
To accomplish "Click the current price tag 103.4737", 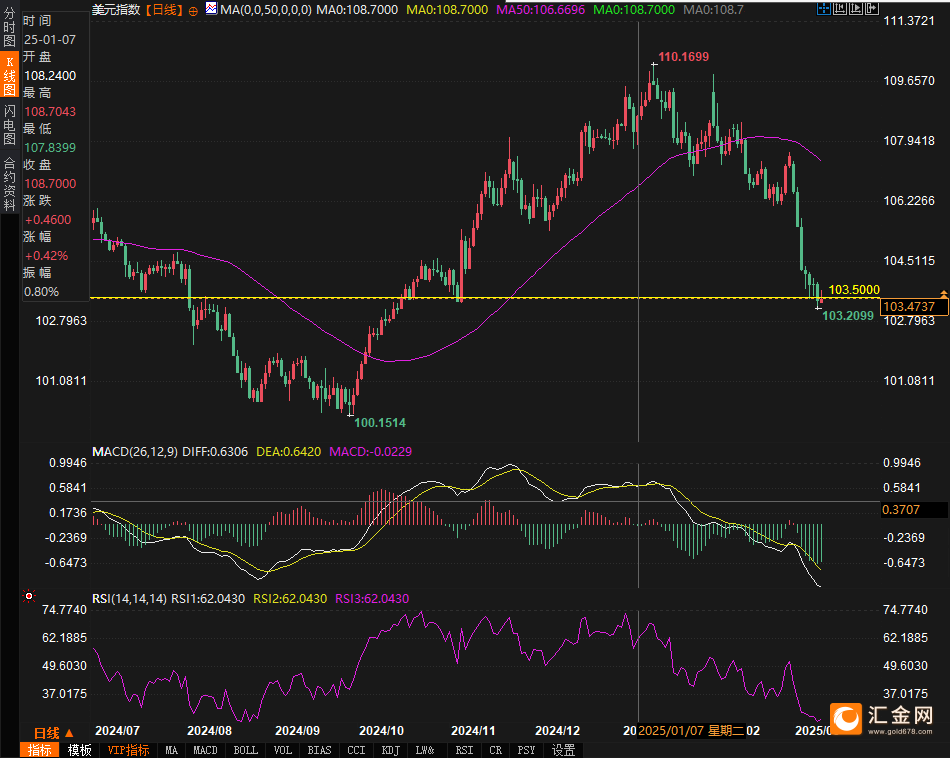I will pos(912,307).
